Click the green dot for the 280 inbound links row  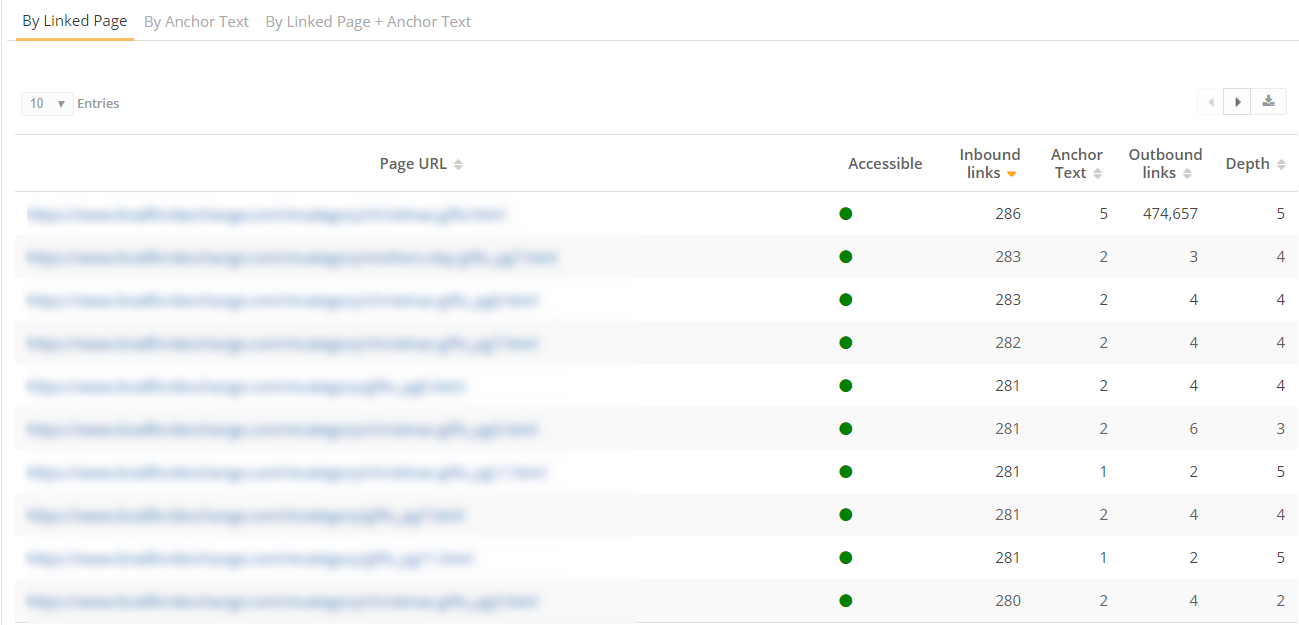[846, 601]
